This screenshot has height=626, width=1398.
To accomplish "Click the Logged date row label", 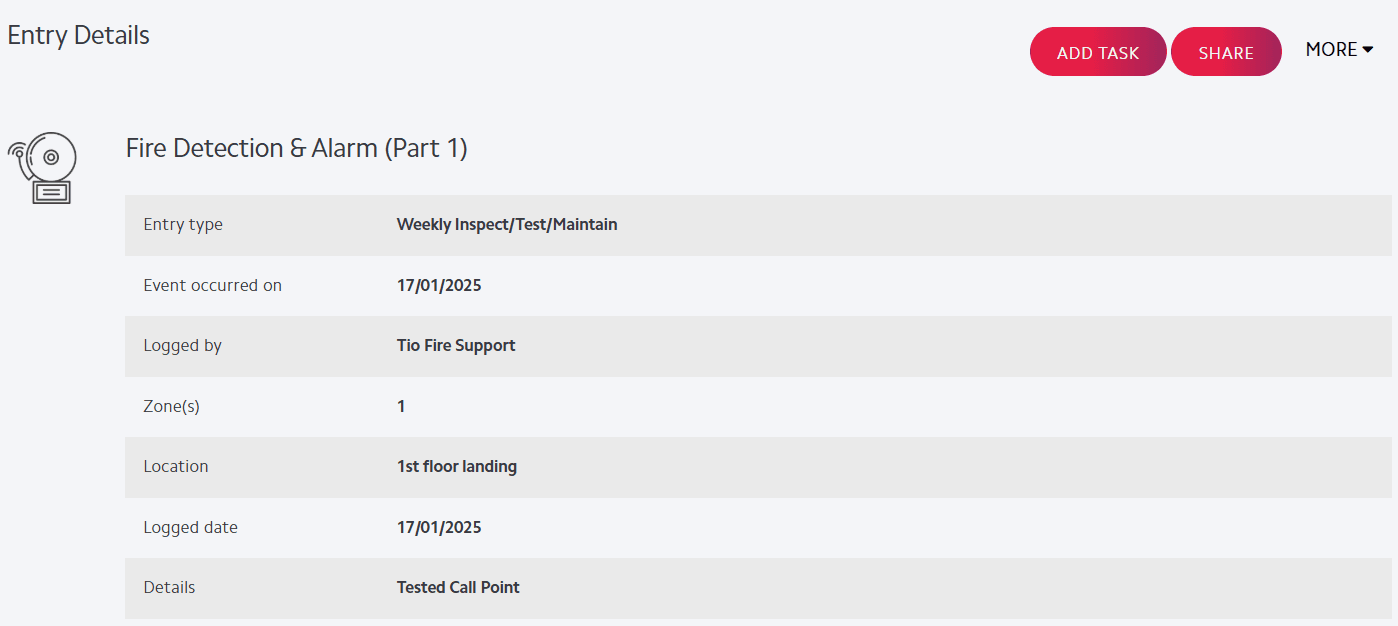I will click(190, 527).
